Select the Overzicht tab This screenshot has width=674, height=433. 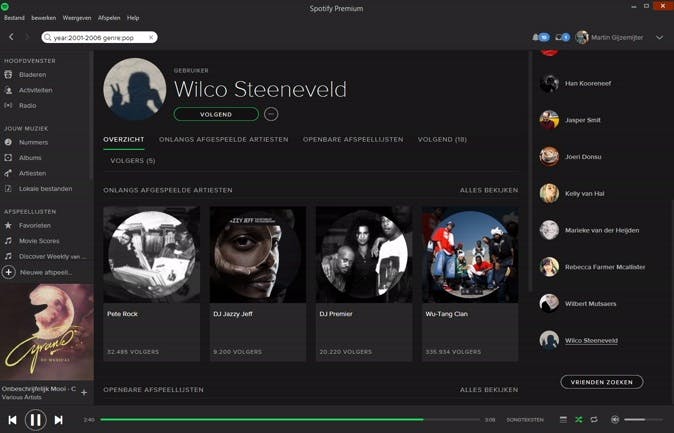pos(124,140)
